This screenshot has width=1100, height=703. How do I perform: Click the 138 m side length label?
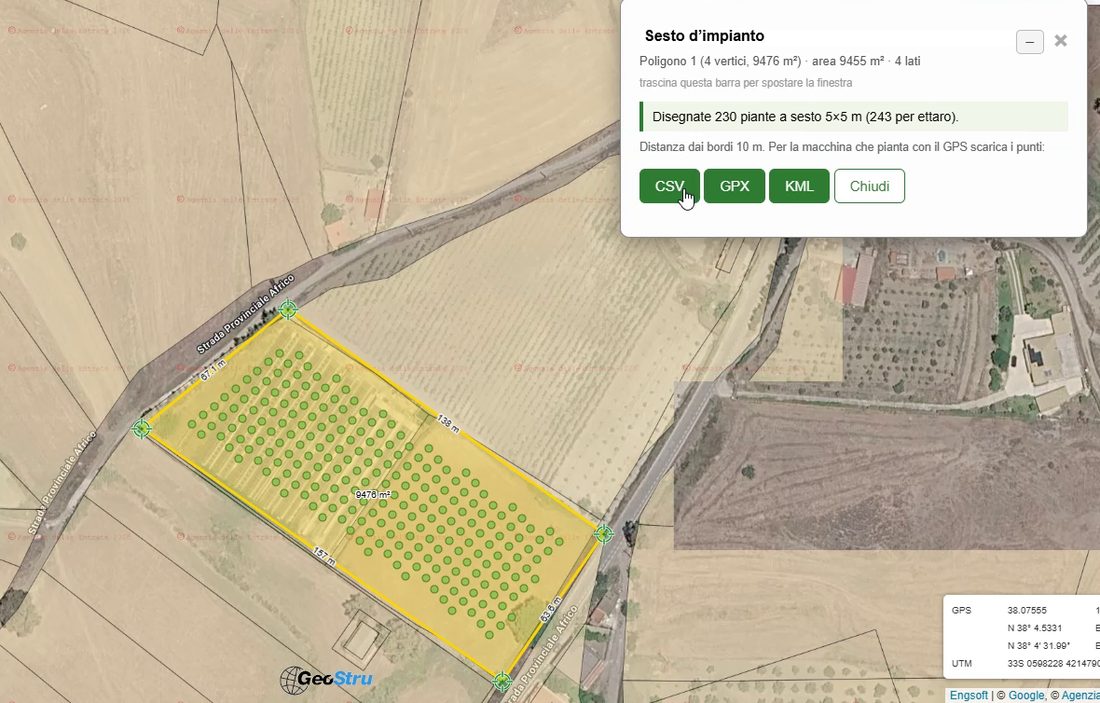pyautogui.click(x=448, y=424)
